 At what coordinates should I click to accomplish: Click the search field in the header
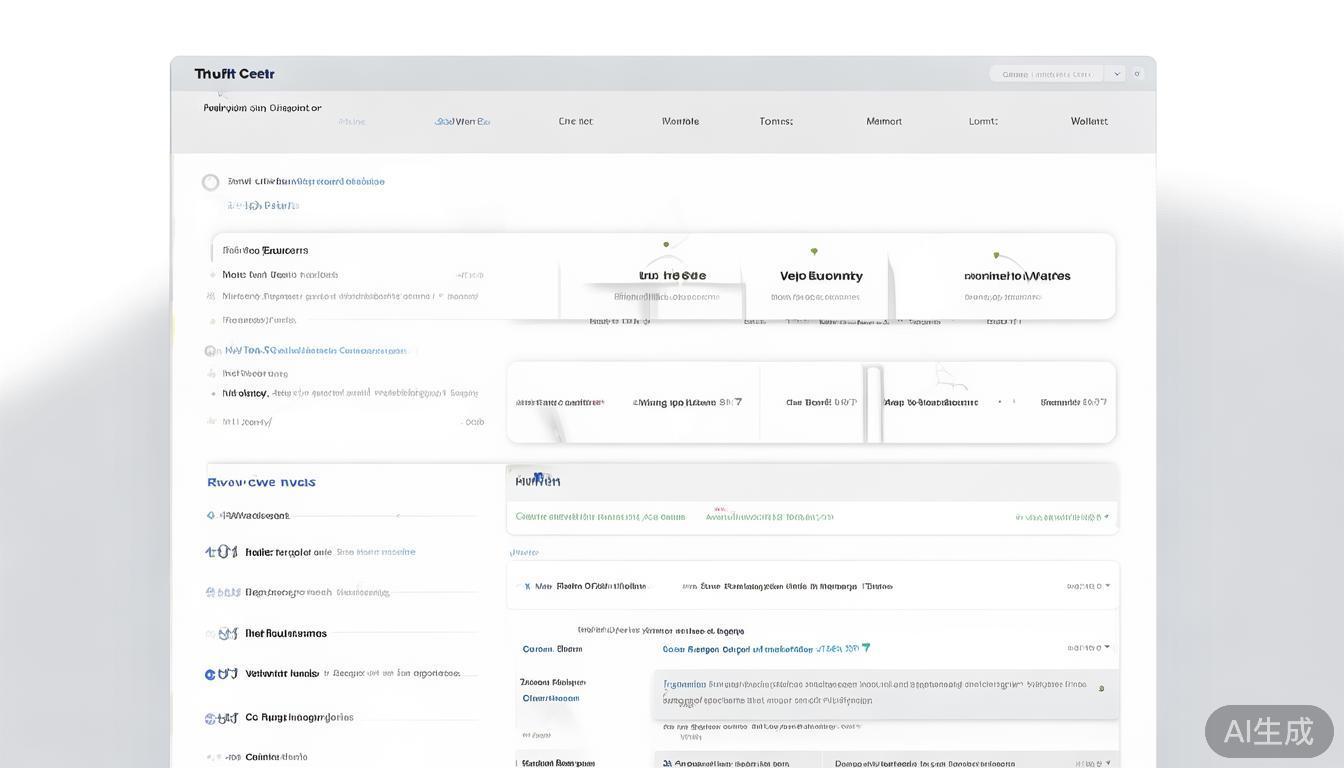point(1046,74)
